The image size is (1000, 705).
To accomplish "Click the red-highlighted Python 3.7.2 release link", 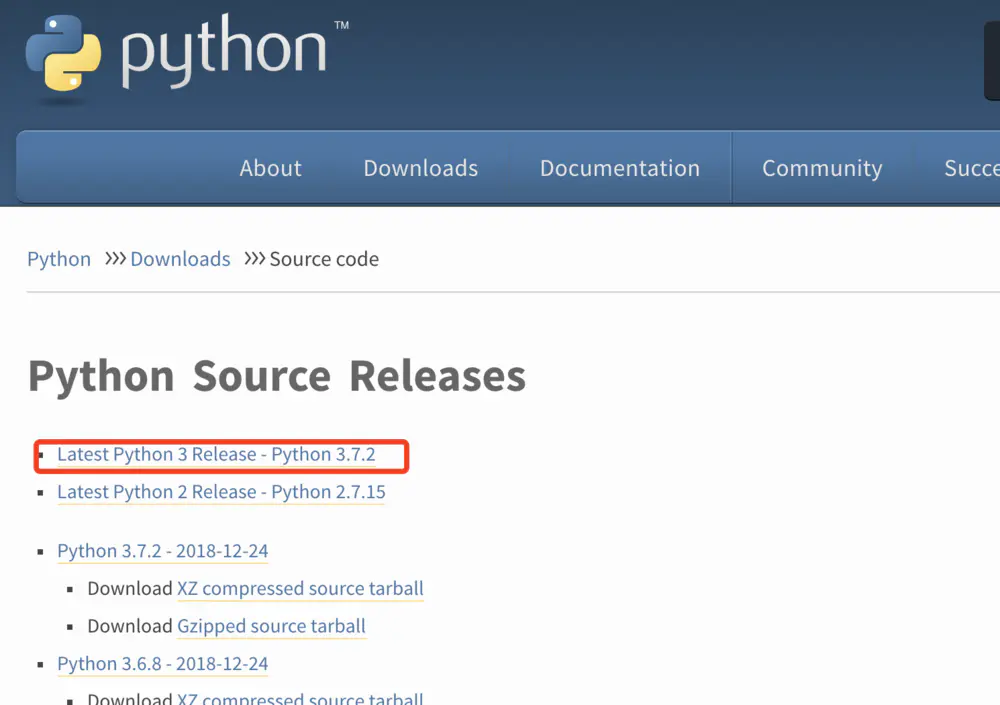I will pos(220,454).
